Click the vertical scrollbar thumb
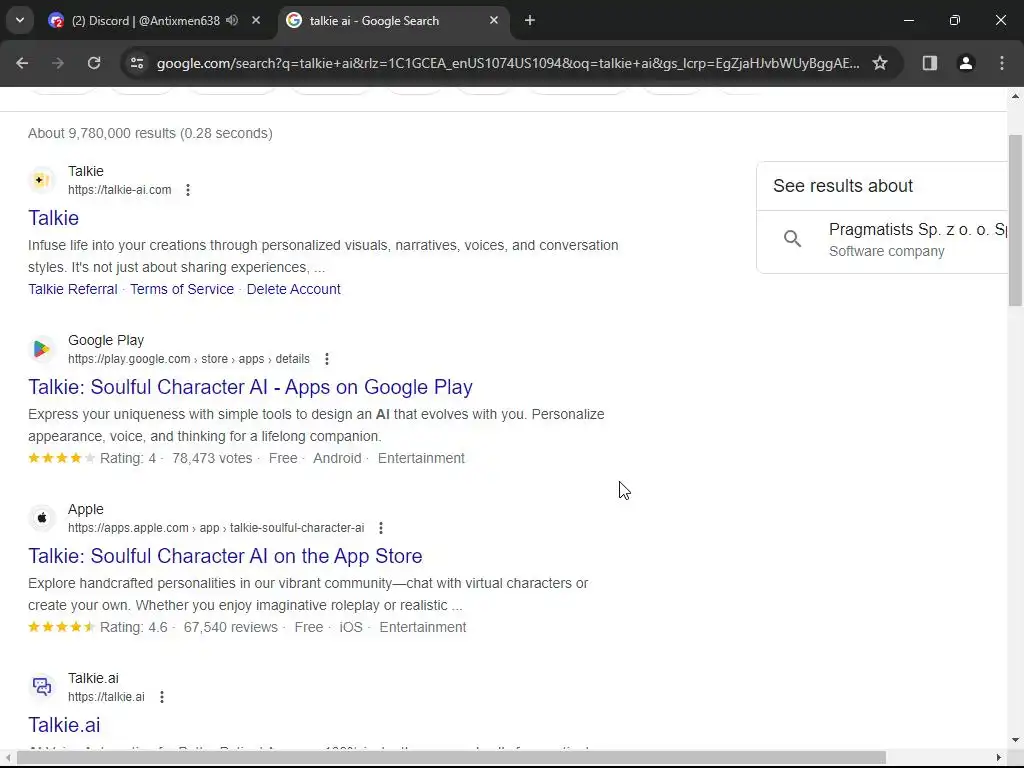The height and width of the screenshot is (768, 1024). pos(1015,220)
